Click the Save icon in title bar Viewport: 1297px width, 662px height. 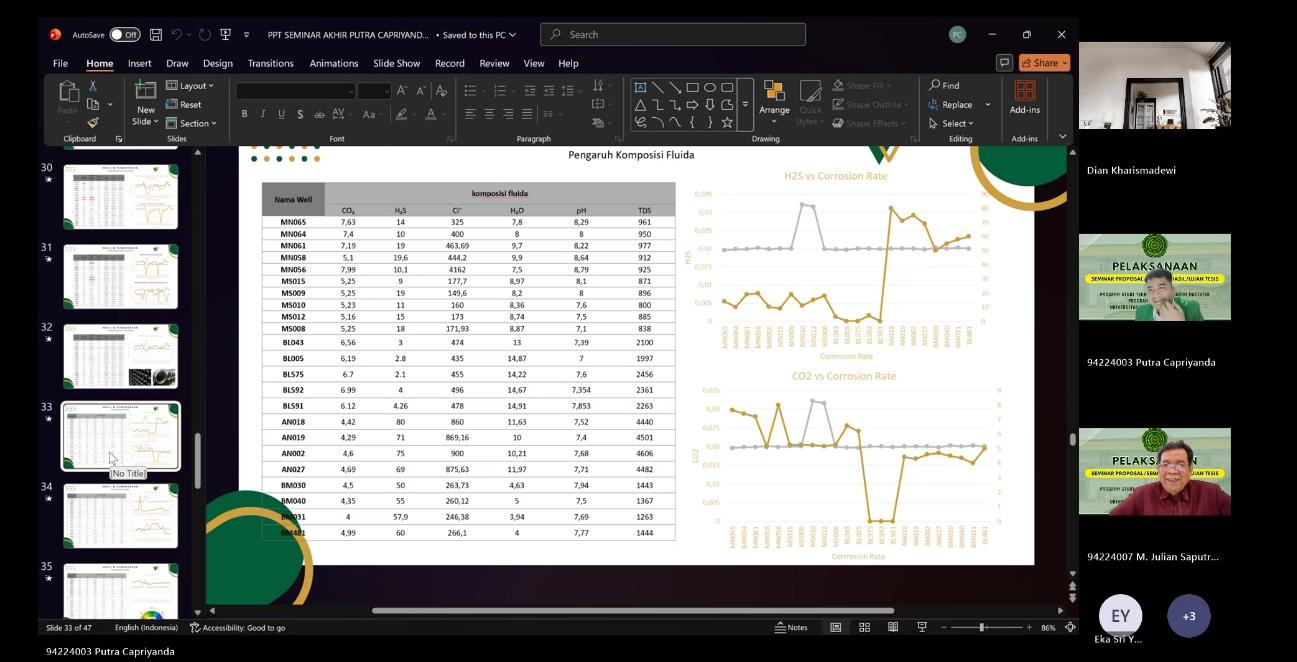click(x=156, y=35)
